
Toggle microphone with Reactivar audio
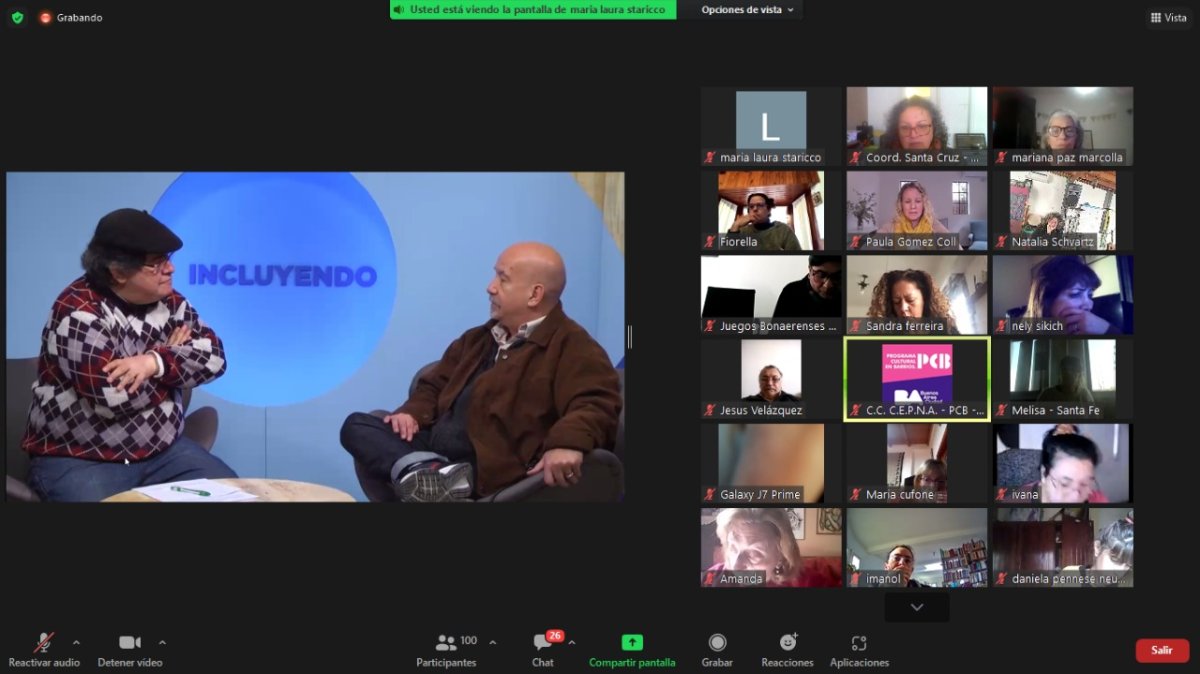pos(44,643)
